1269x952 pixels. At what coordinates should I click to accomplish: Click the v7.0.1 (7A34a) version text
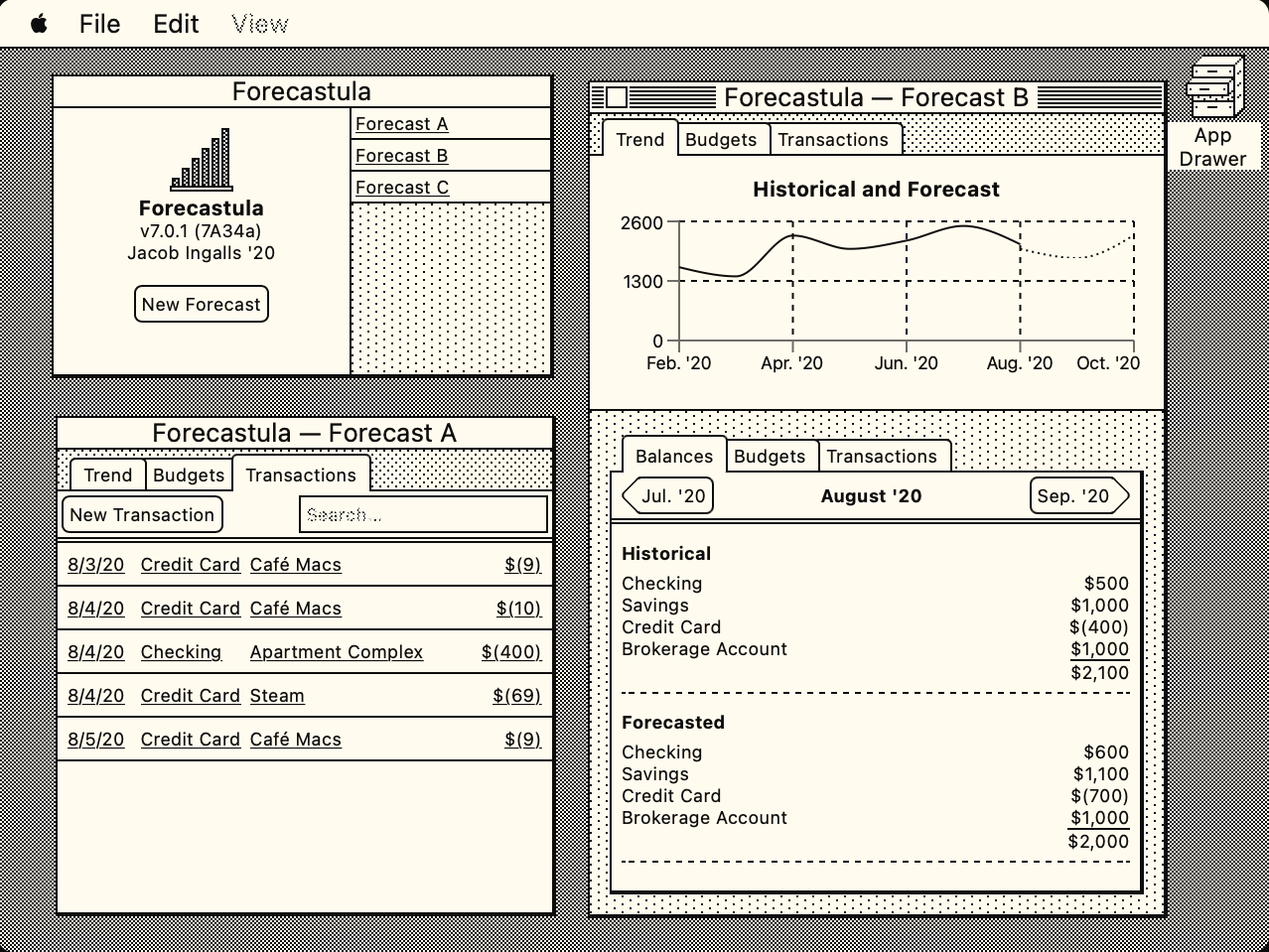click(201, 231)
